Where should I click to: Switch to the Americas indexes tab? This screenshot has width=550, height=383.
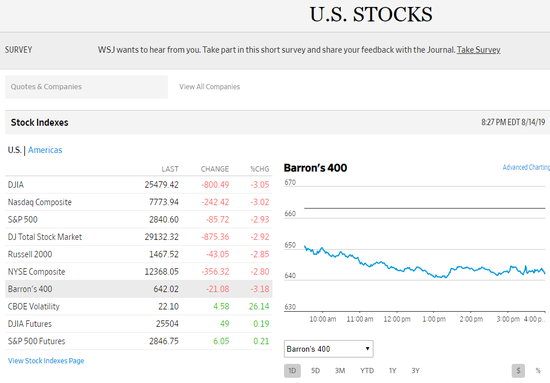click(45, 150)
